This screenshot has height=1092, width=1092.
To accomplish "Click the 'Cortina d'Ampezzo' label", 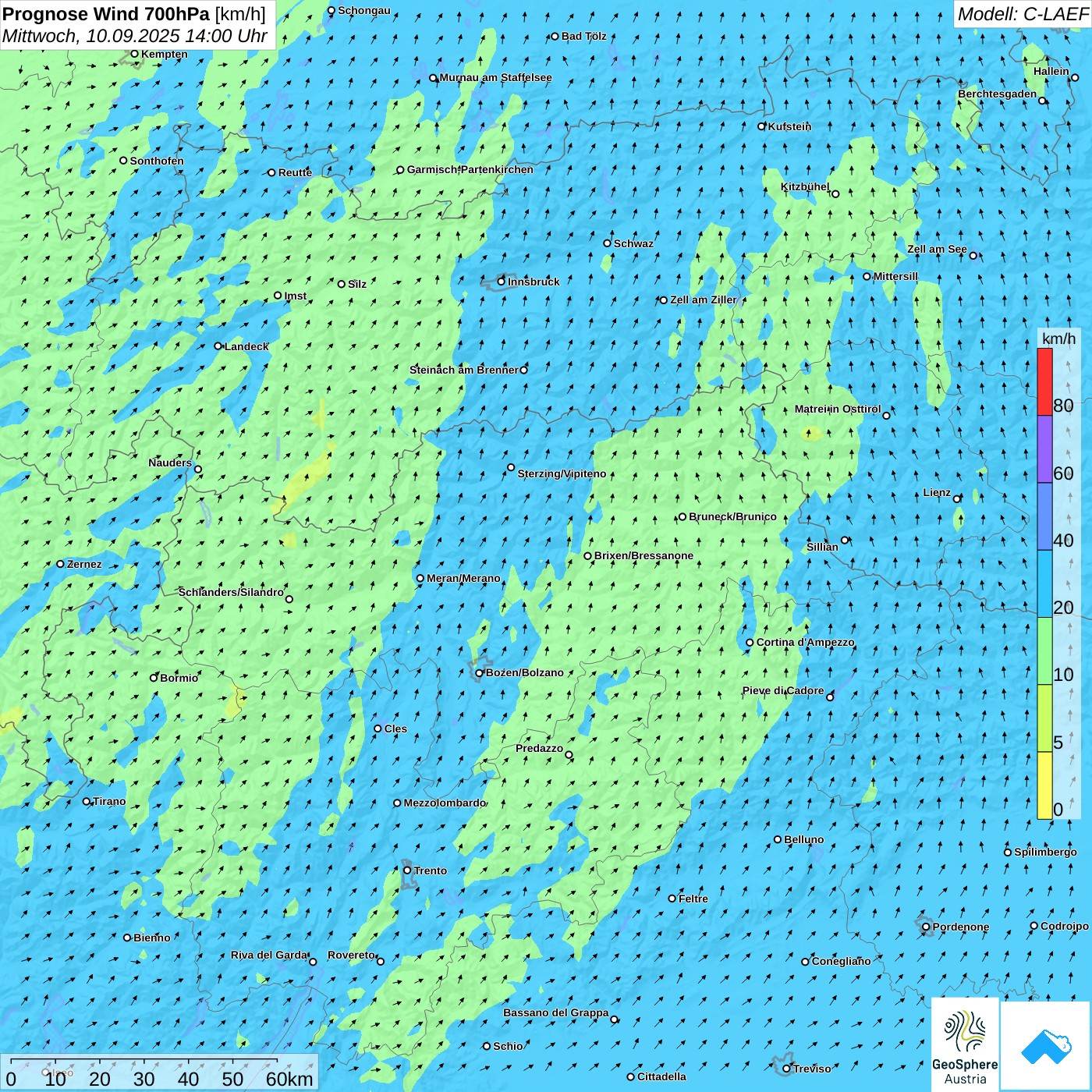I will tap(805, 642).
